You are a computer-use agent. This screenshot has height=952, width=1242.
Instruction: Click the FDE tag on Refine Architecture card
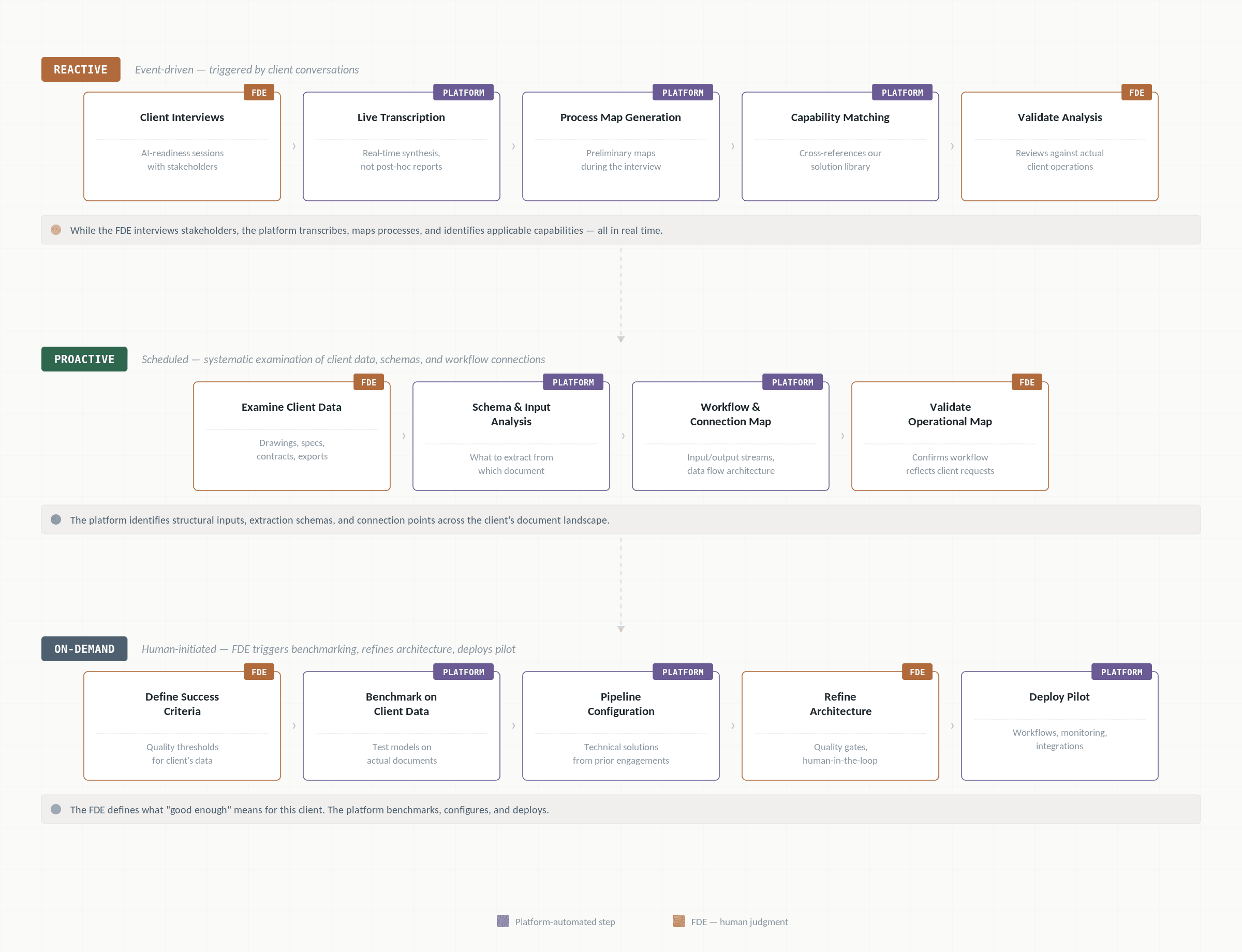916,672
